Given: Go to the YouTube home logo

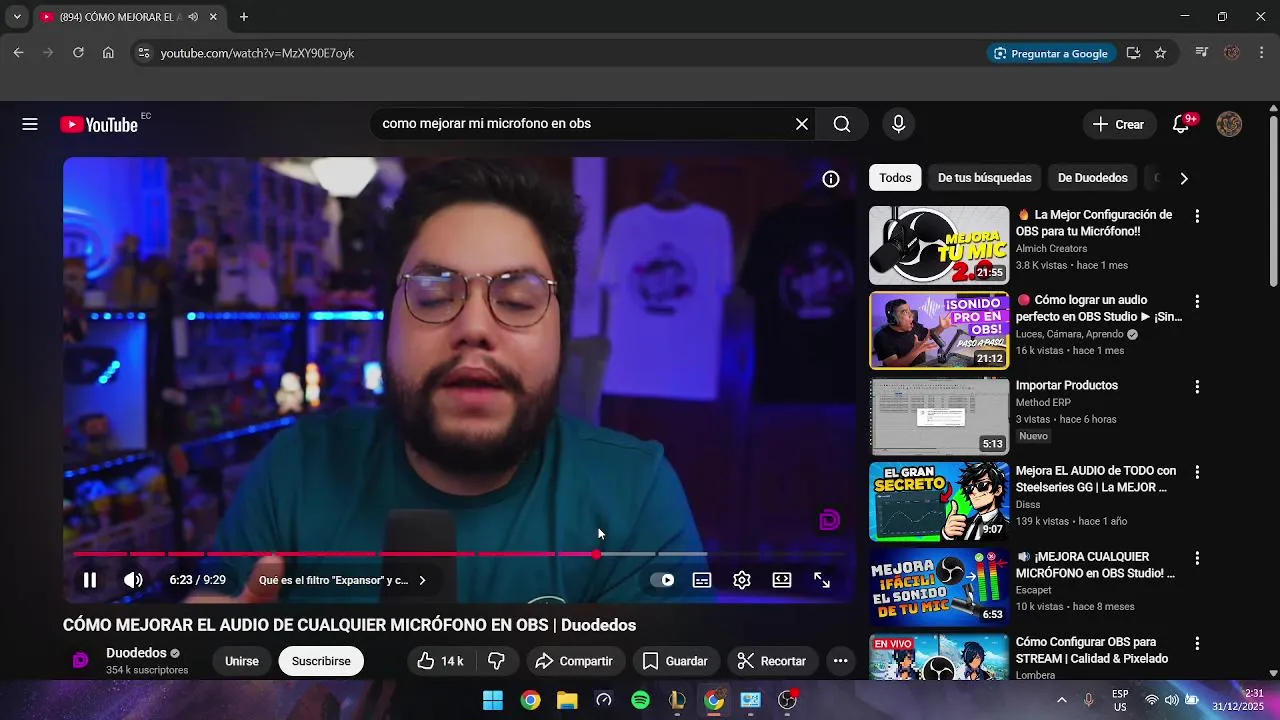Looking at the screenshot, I should (x=99, y=124).
